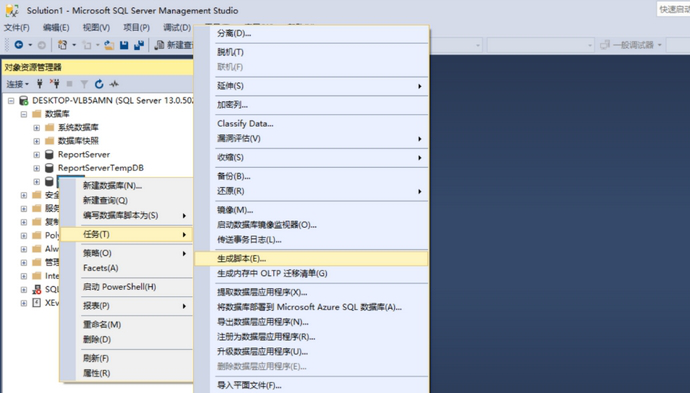Expand the 系统数据库 node
690x408 pixels.
pos(37,128)
